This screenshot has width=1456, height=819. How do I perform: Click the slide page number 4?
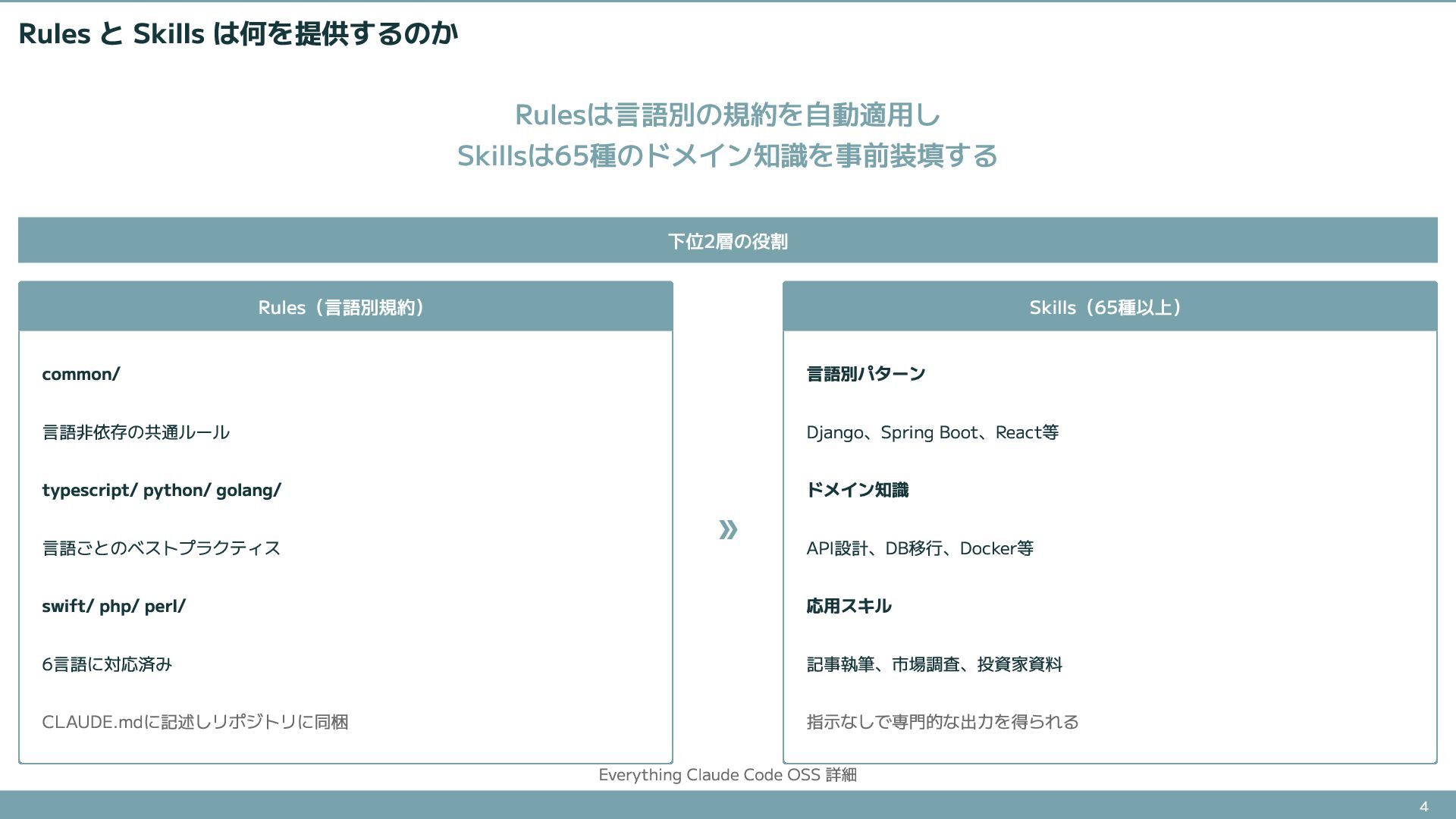coord(1423,806)
